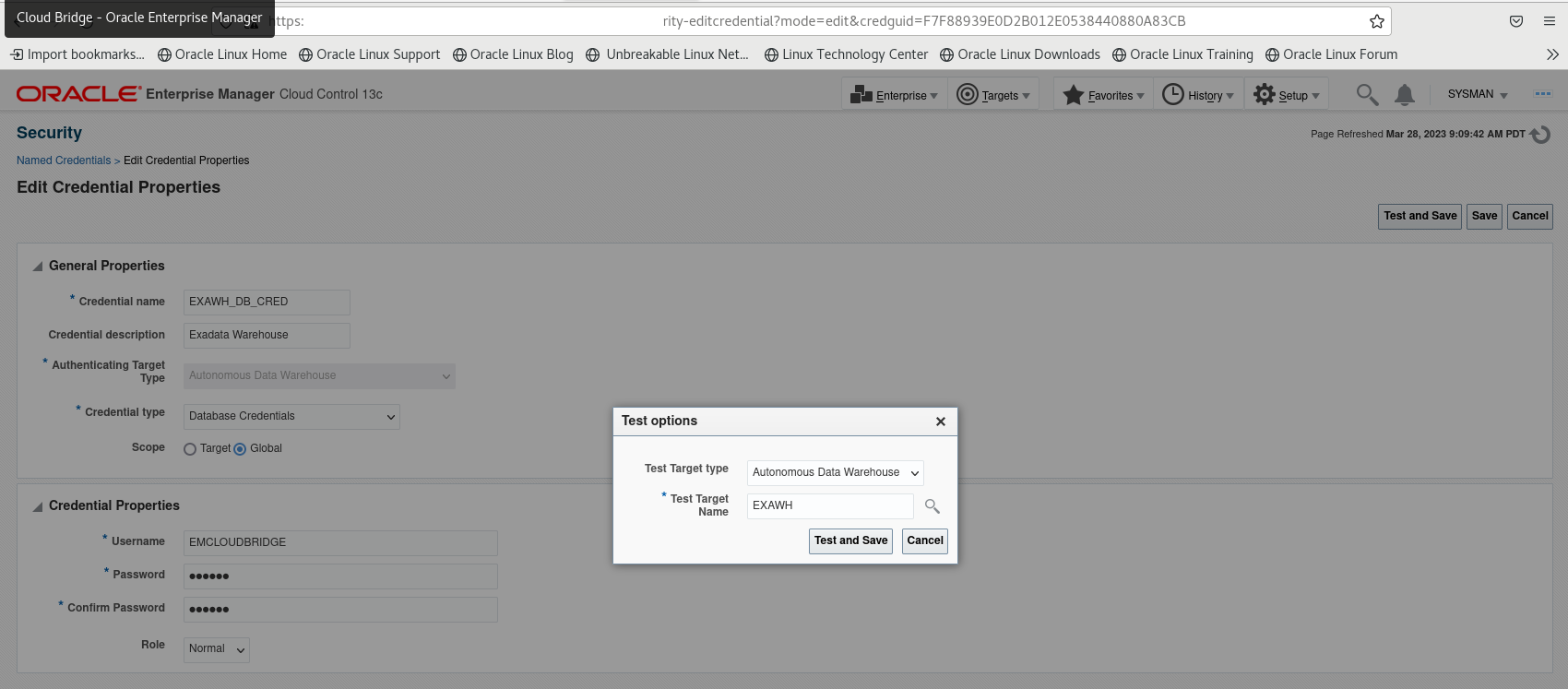Select the Global scope radio button
The width and height of the screenshot is (1568, 689).
(240, 449)
